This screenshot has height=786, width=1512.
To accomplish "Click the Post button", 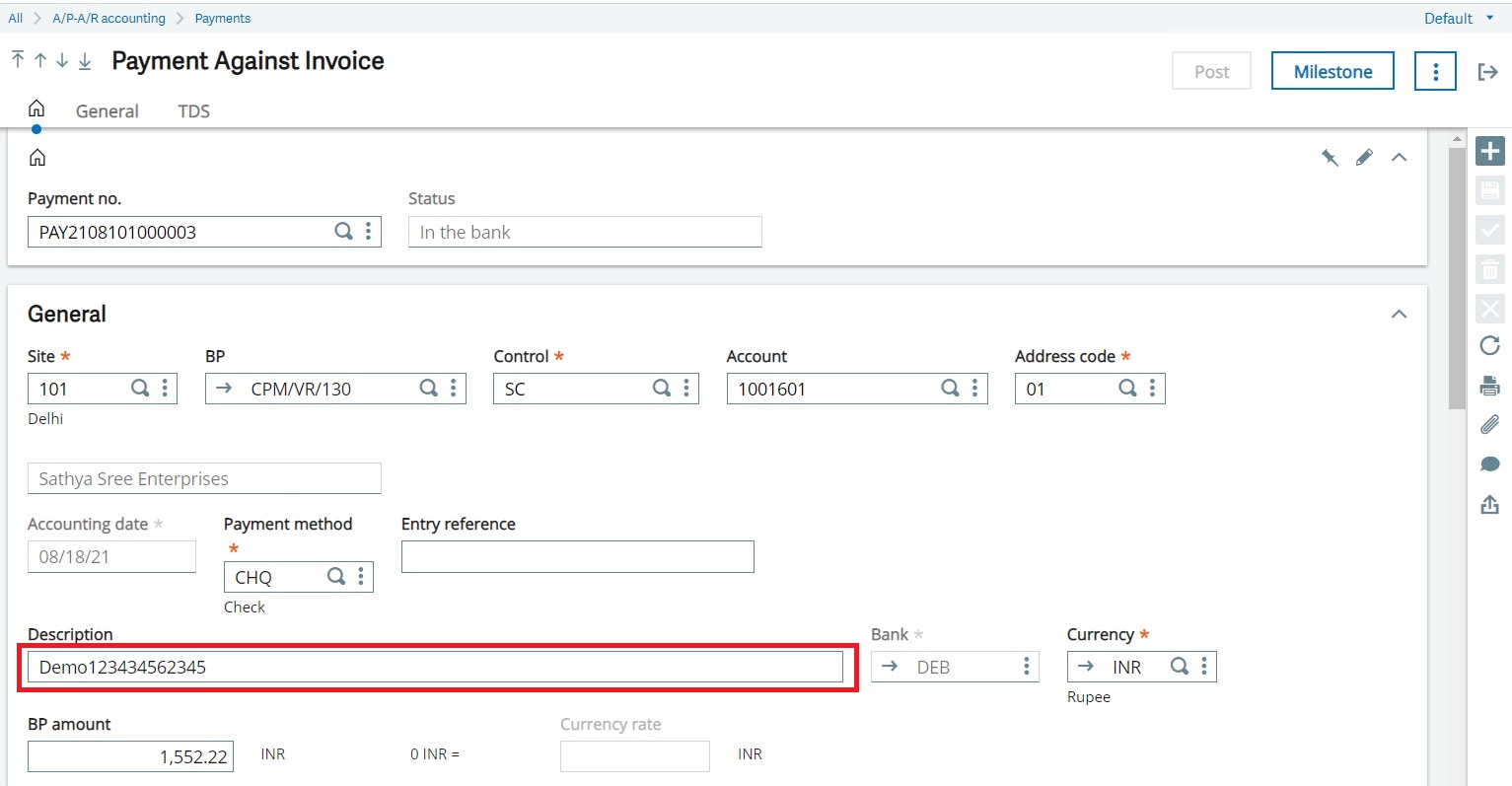I will (x=1211, y=71).
